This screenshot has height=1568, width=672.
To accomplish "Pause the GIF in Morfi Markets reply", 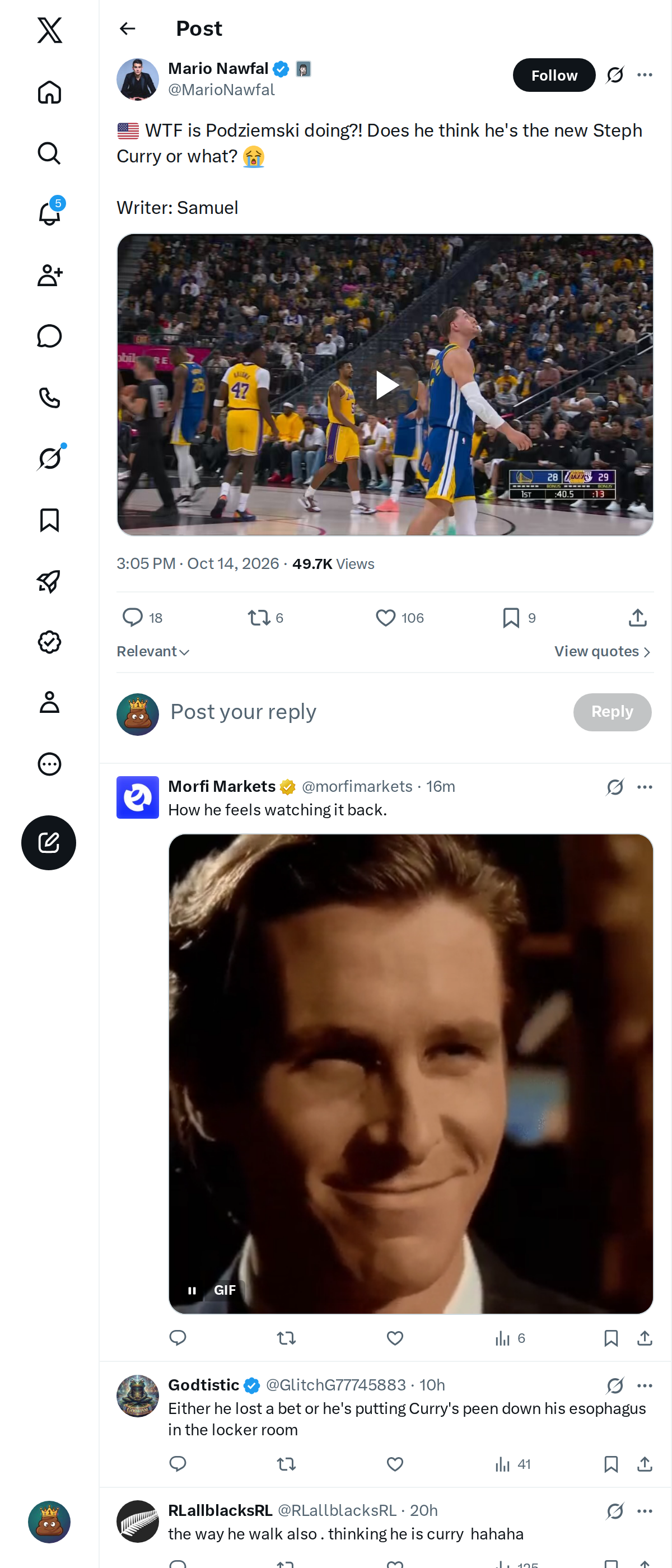I will coord(192,1290).
